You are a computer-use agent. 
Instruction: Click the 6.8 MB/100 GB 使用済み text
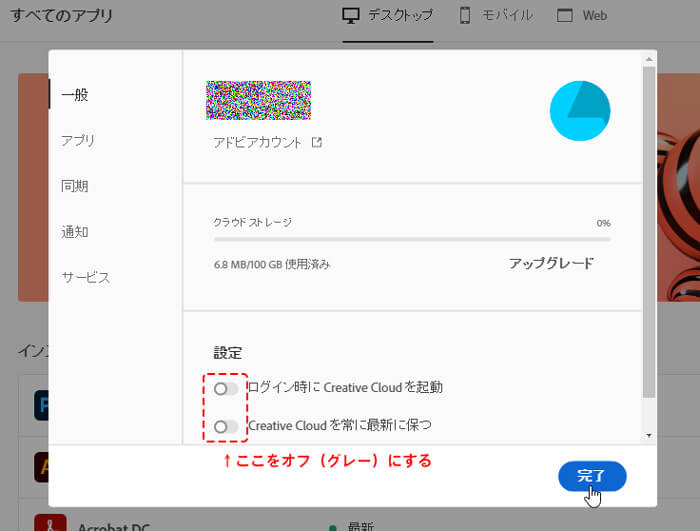pyautogui.click(x=271, y=264)
